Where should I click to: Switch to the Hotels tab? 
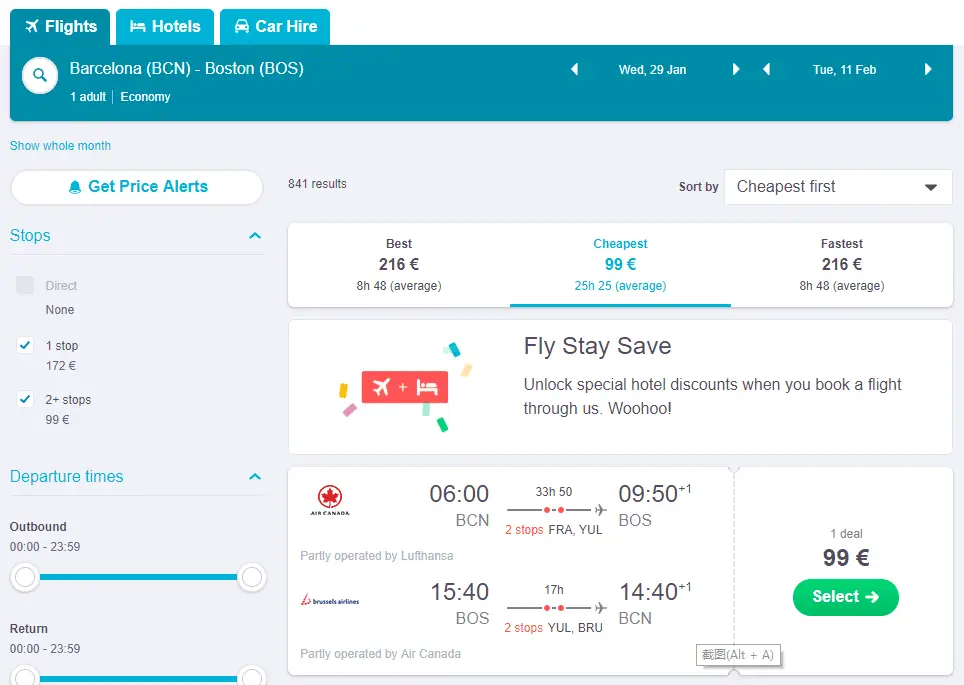point(165,27)
